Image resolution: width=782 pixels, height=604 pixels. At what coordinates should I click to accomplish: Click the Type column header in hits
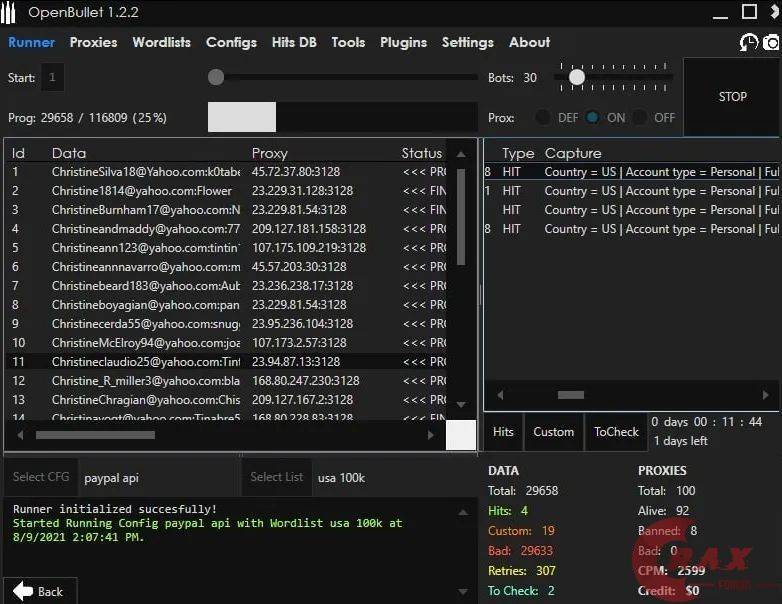[x=518, y=153]
